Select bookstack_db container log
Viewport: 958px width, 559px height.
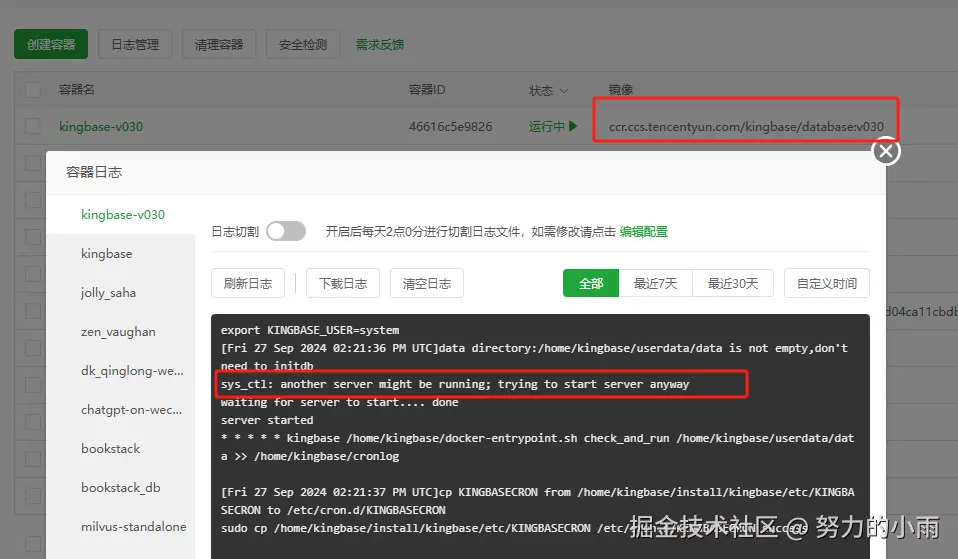point(121,488)
